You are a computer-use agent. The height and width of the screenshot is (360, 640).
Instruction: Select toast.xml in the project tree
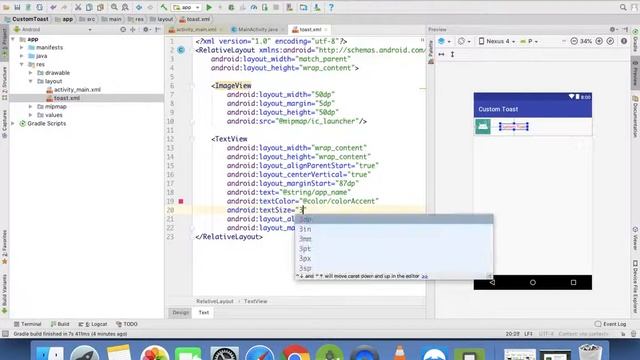67,98
